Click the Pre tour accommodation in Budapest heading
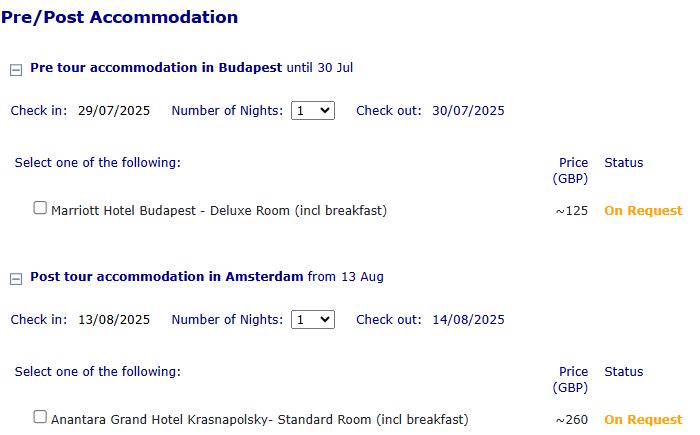 pos(156,68)
